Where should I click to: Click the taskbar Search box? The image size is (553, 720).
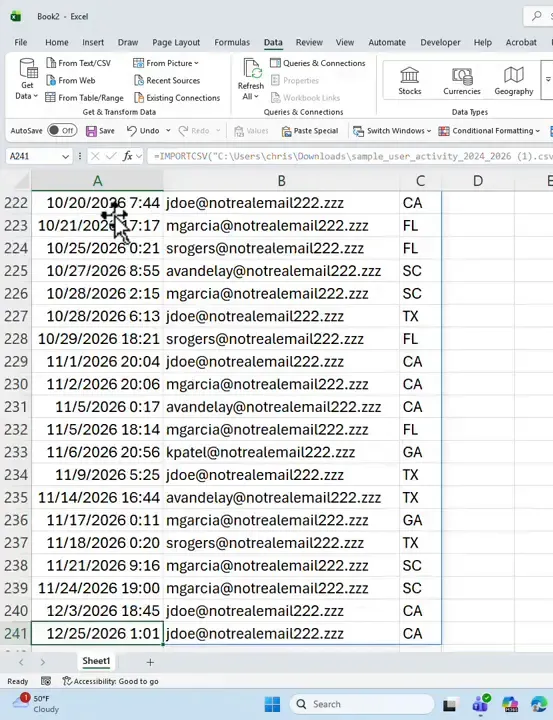pos(362,704)
